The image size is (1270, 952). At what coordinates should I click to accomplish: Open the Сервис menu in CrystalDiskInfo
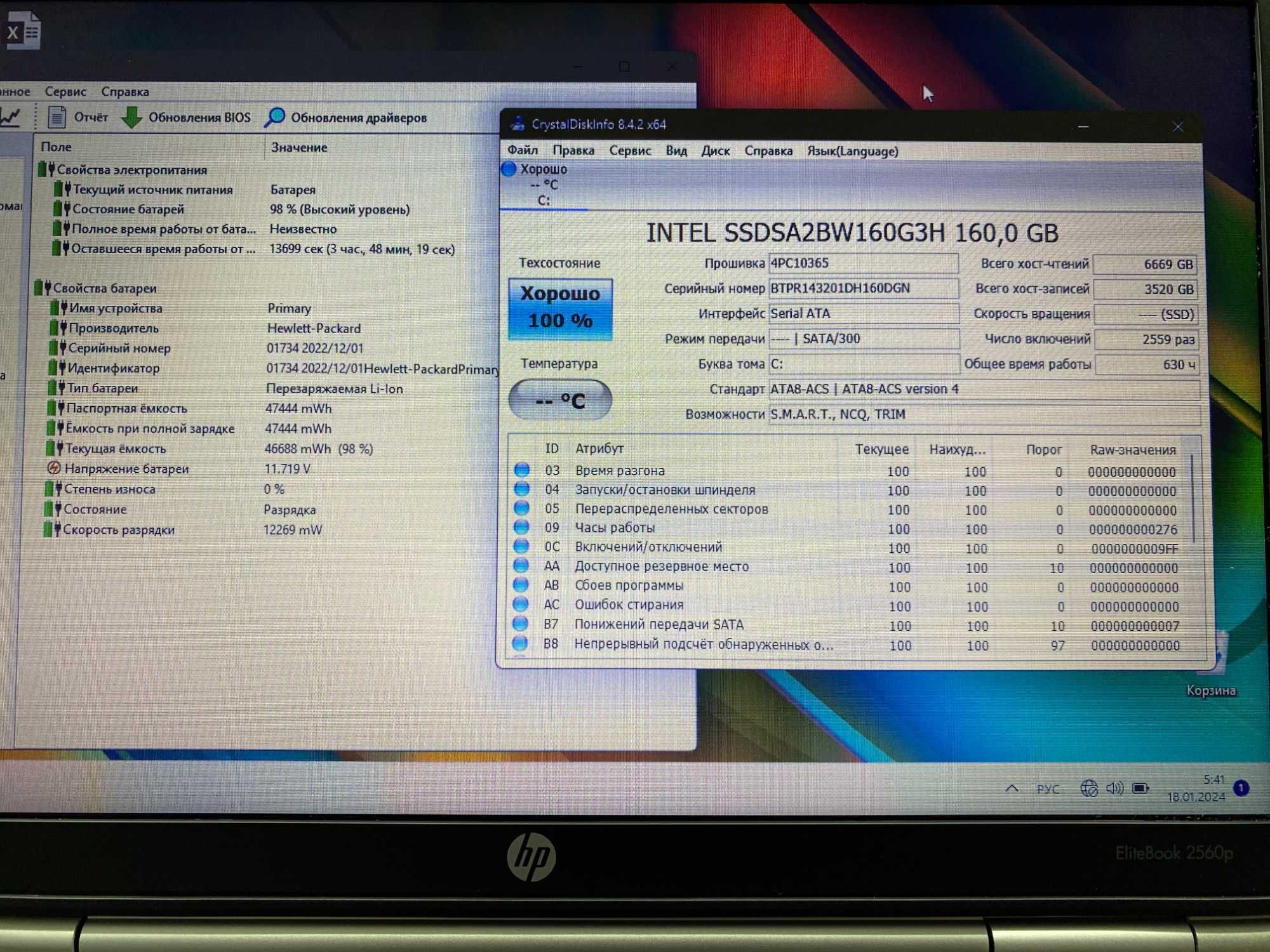630,150
